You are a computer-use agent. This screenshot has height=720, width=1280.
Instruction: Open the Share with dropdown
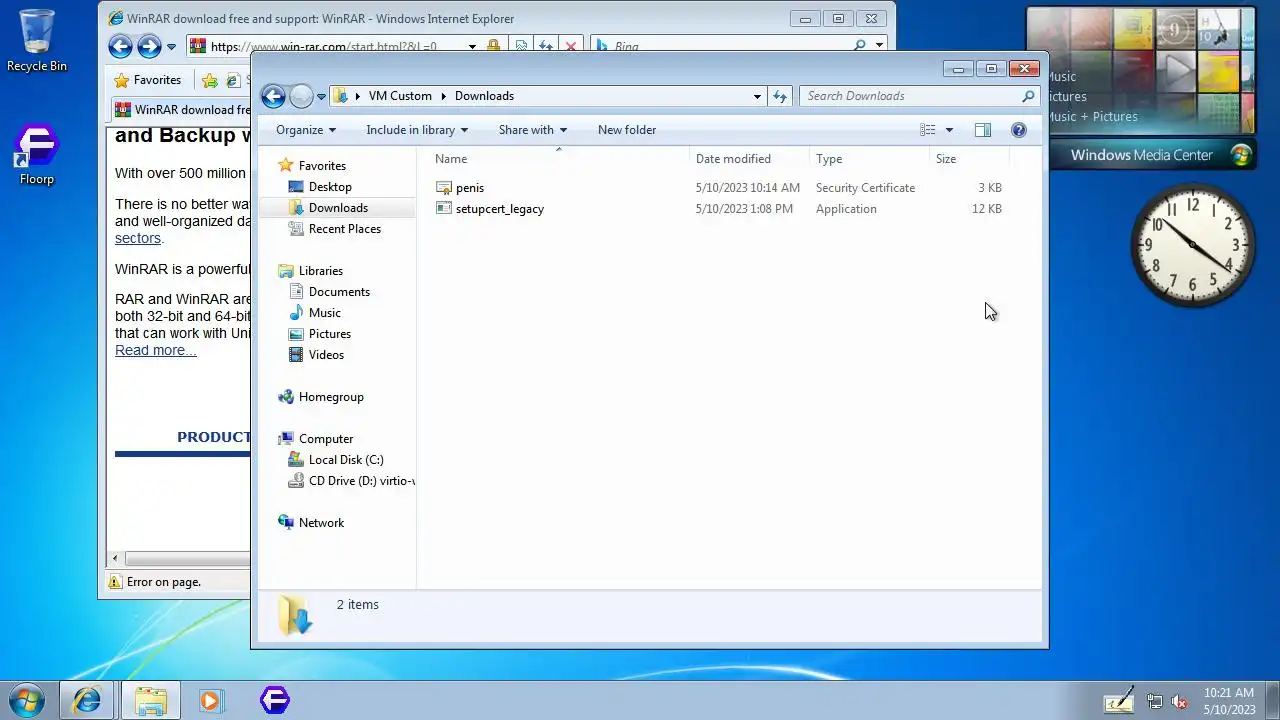[533, 130]
